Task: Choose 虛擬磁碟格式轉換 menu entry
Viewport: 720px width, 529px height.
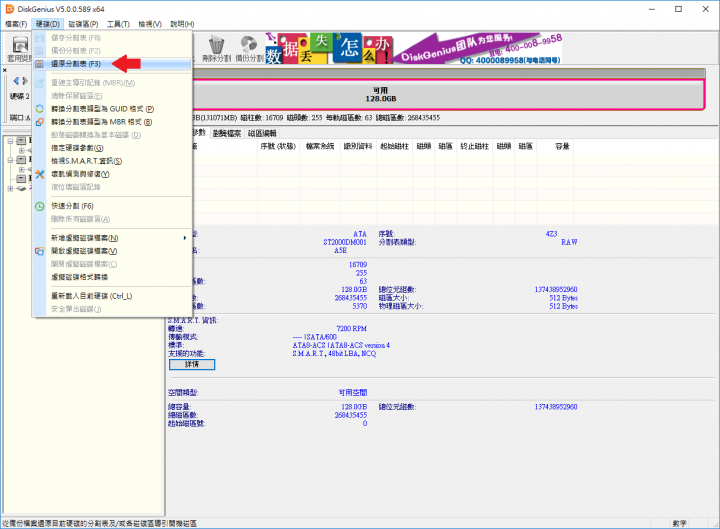Action: coord(112,277)
